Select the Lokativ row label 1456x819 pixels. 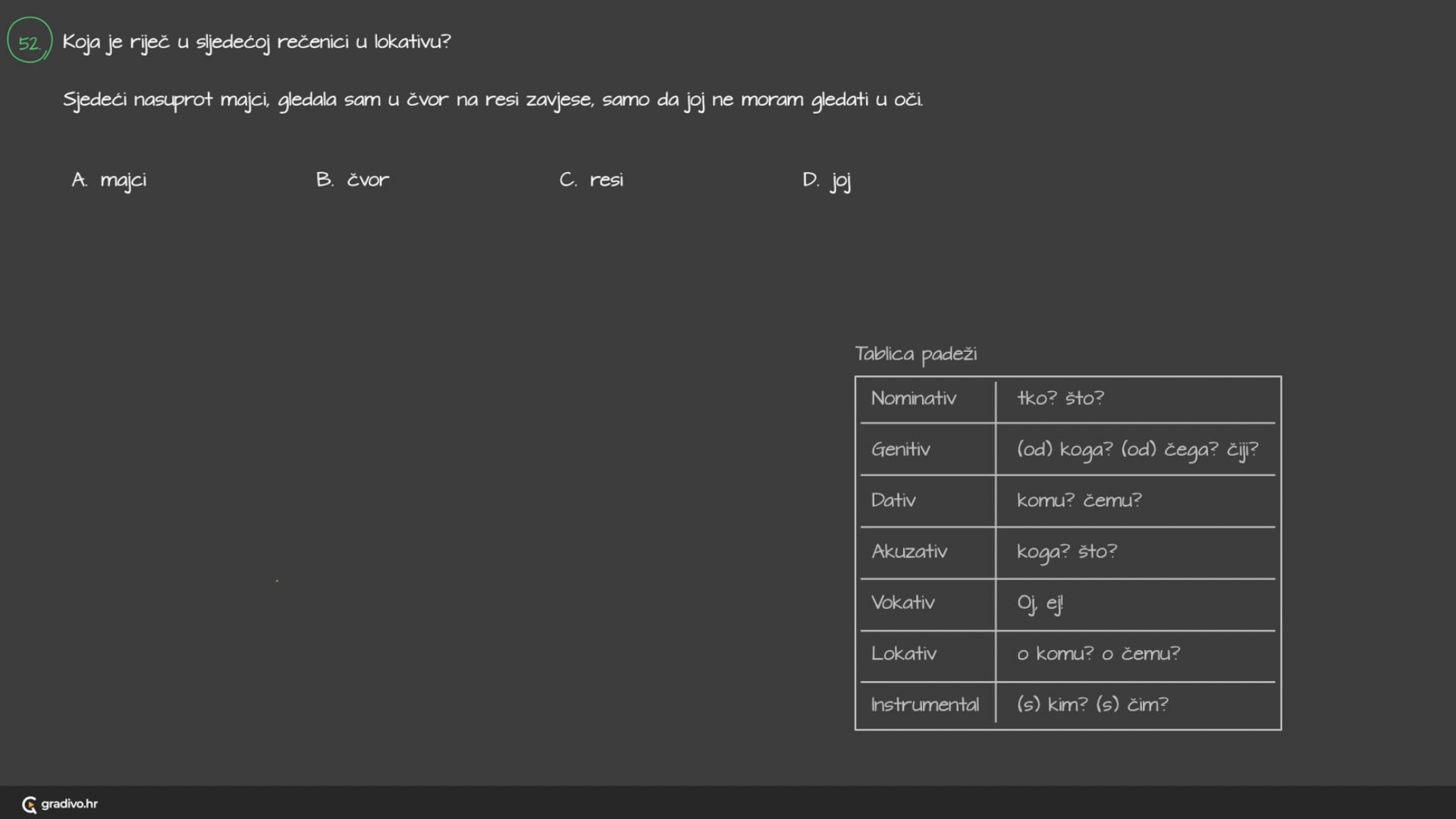[904, 654]
